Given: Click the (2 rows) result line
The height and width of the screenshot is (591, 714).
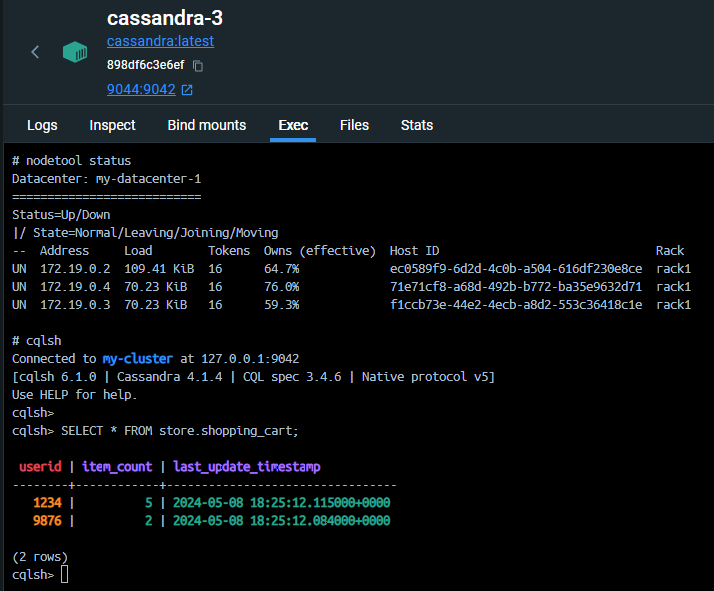Looking at the screenshot, I should [x=40, y=557].
